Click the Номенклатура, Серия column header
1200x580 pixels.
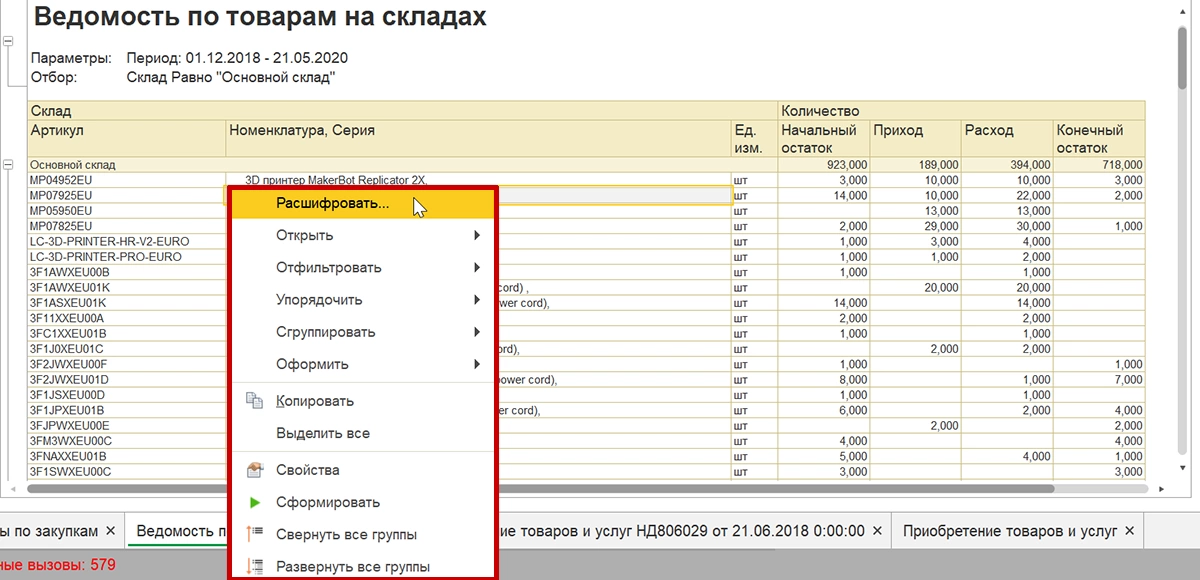(x=479, y=138)
